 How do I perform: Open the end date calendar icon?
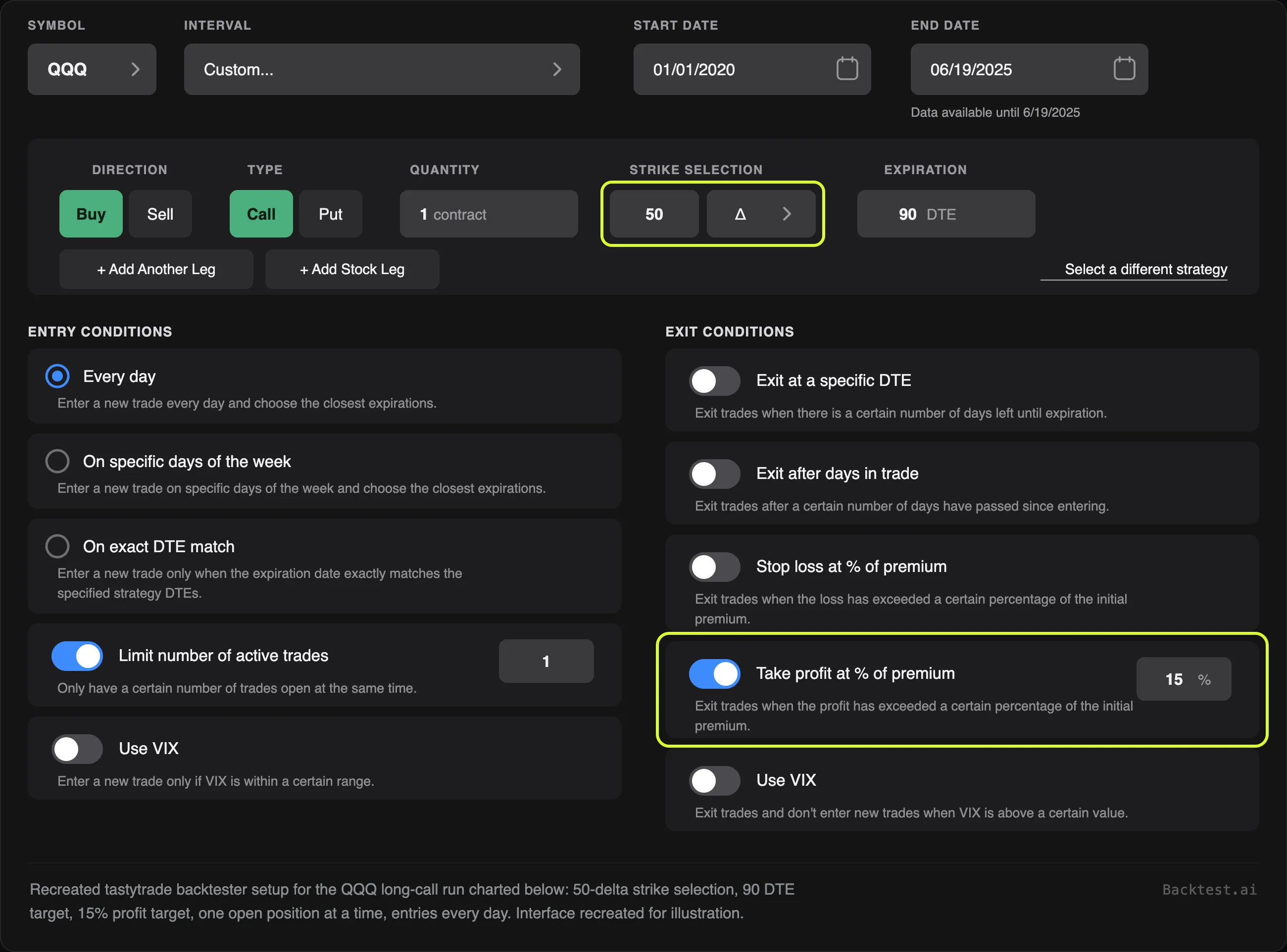(x=1124, y=69)
